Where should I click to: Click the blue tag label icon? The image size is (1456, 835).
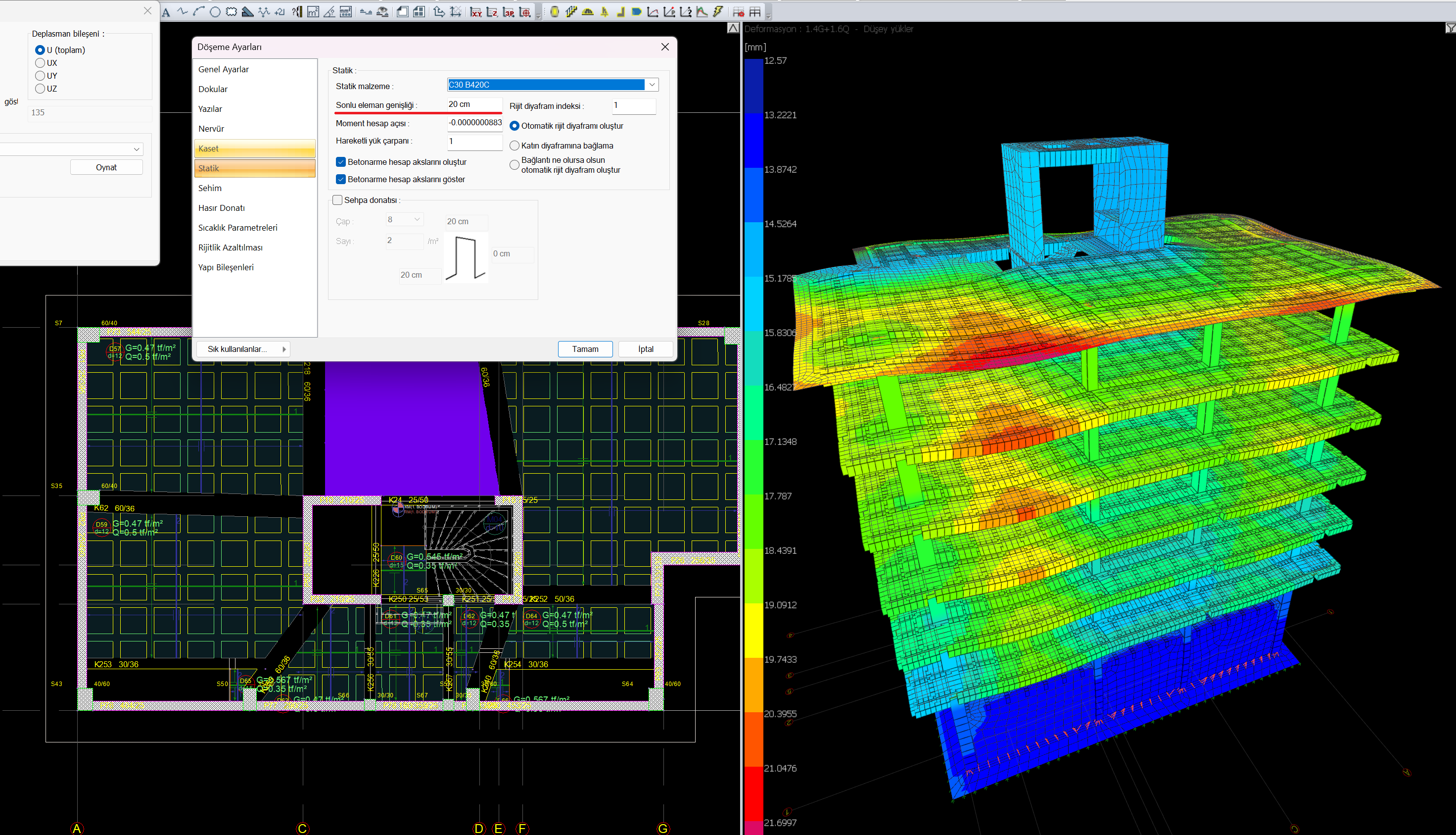tap(636, 12)
